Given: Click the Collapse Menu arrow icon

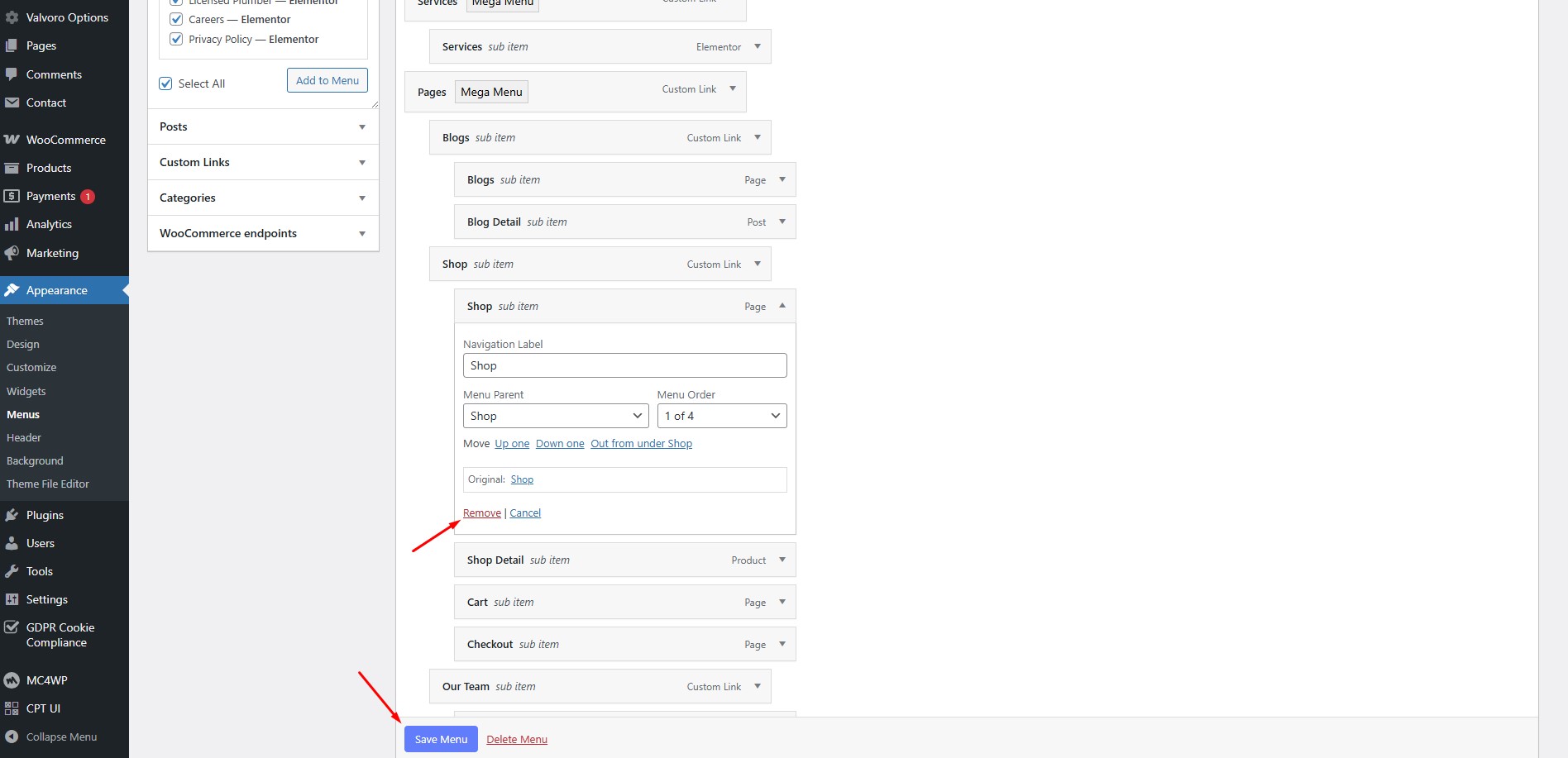Looking at the screenshot, I should [12, 737].
